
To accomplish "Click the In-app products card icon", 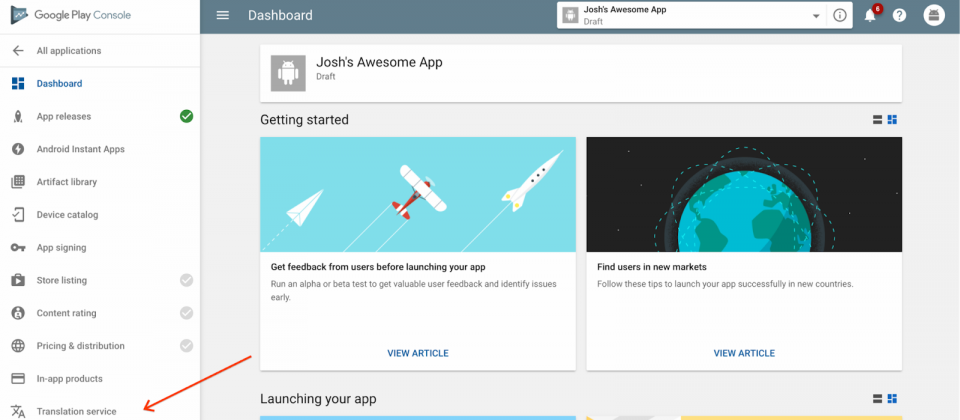I will [18, 378].
